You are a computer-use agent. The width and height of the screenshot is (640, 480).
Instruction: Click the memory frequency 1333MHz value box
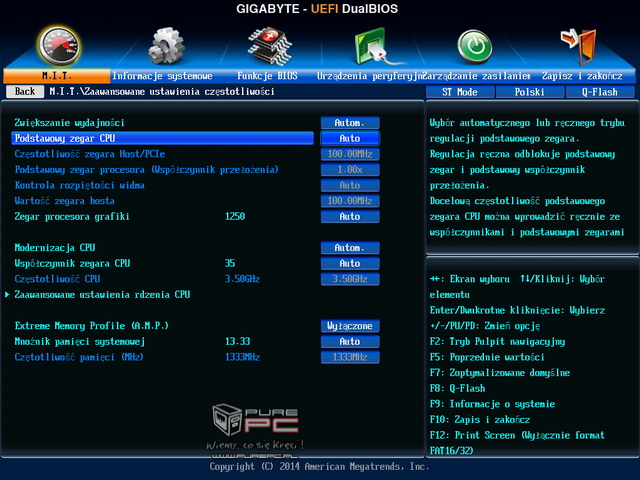(350, 357)
